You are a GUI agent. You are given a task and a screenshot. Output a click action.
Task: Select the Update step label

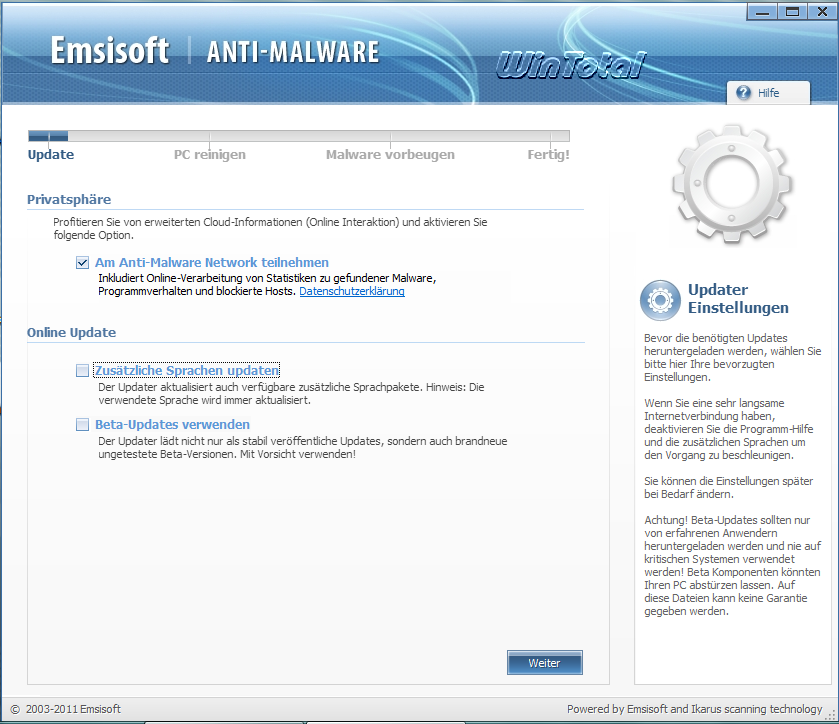pos(51,155)
